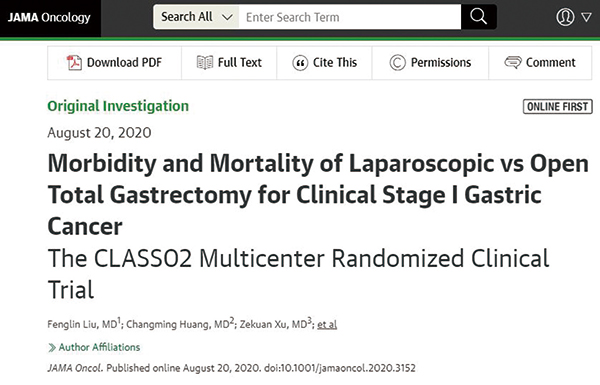Click the open book Full Text icon

[205, 62]
